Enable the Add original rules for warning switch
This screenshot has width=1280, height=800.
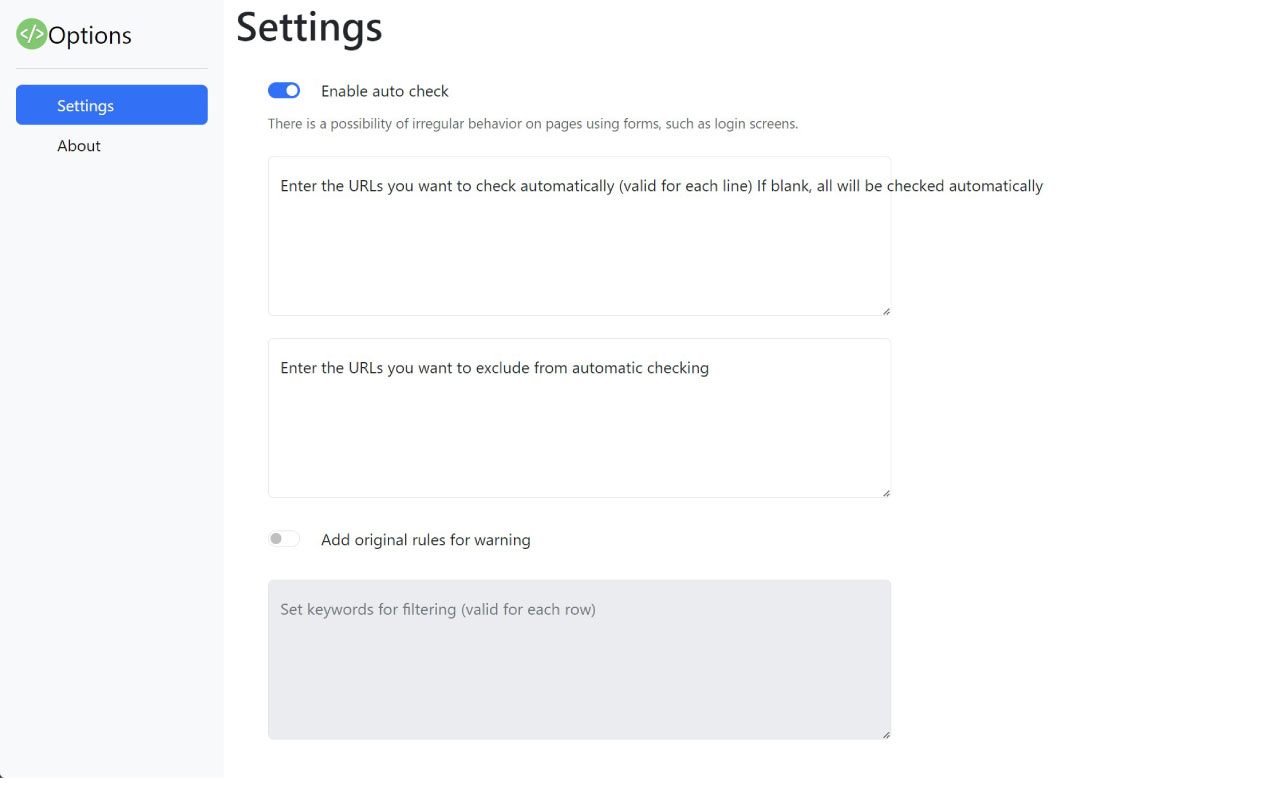point(284,538)
